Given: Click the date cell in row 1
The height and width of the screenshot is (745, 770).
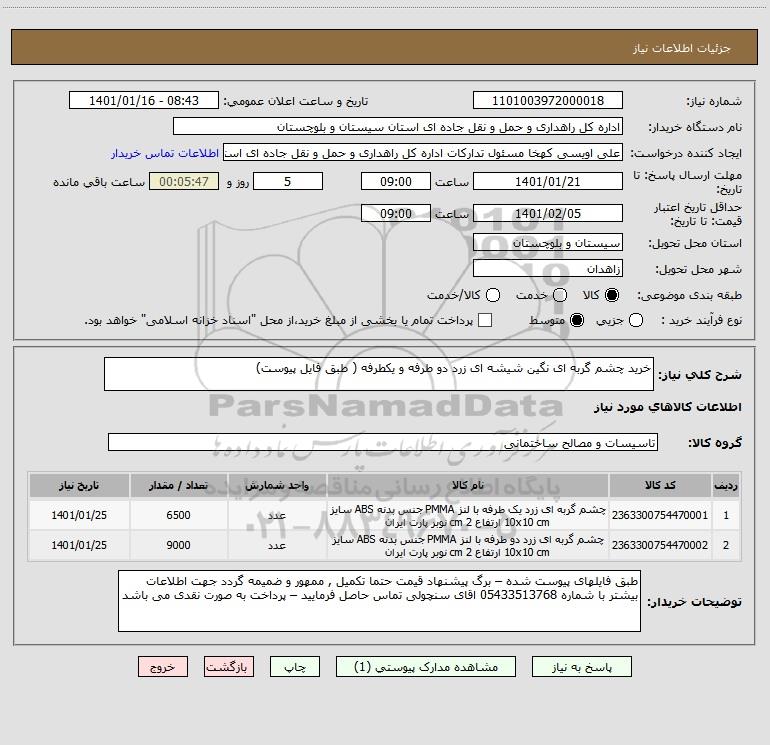Looking at the screenshot, I should point(79,515).
